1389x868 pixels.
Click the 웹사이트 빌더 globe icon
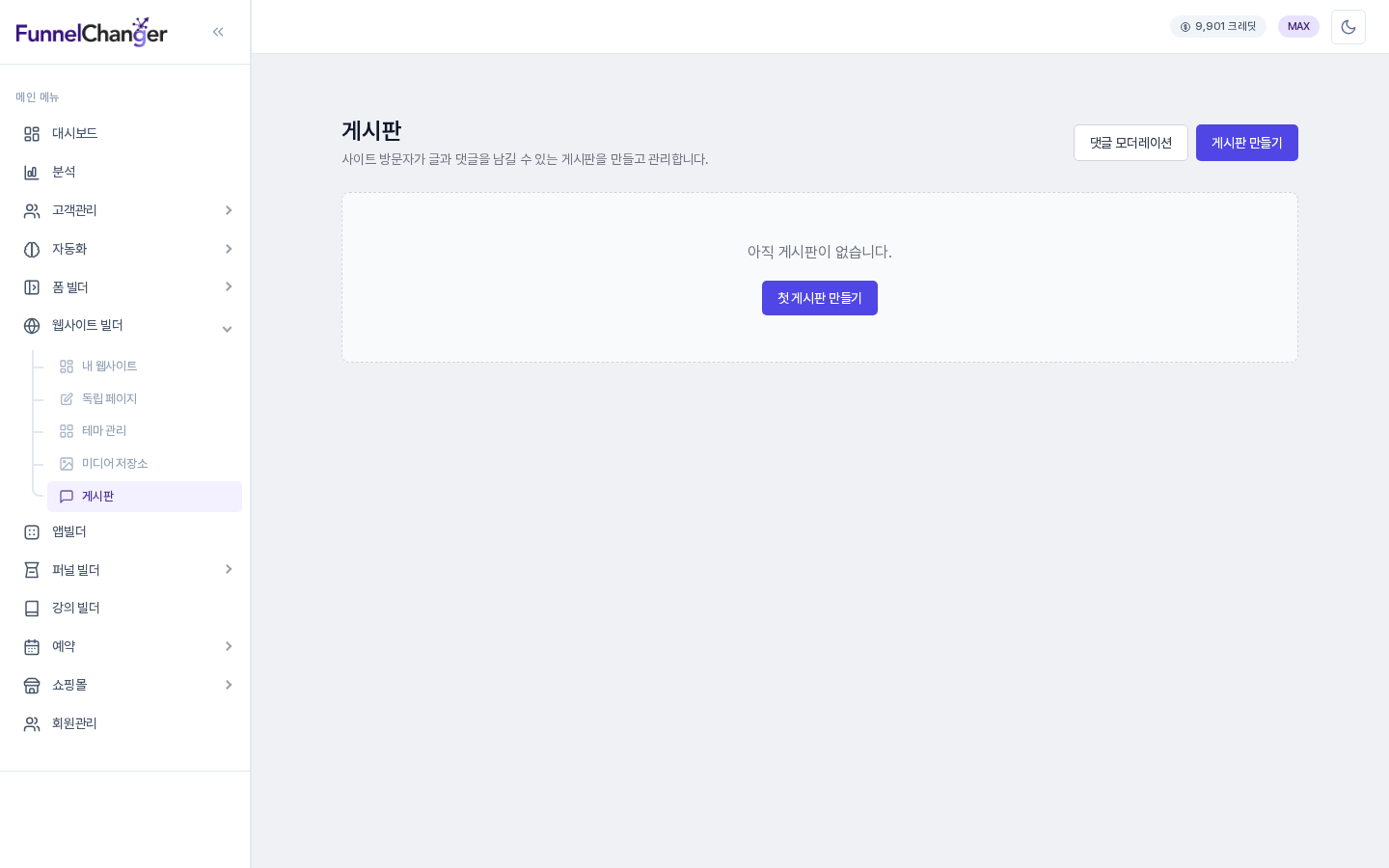click(x=32, y=326)
